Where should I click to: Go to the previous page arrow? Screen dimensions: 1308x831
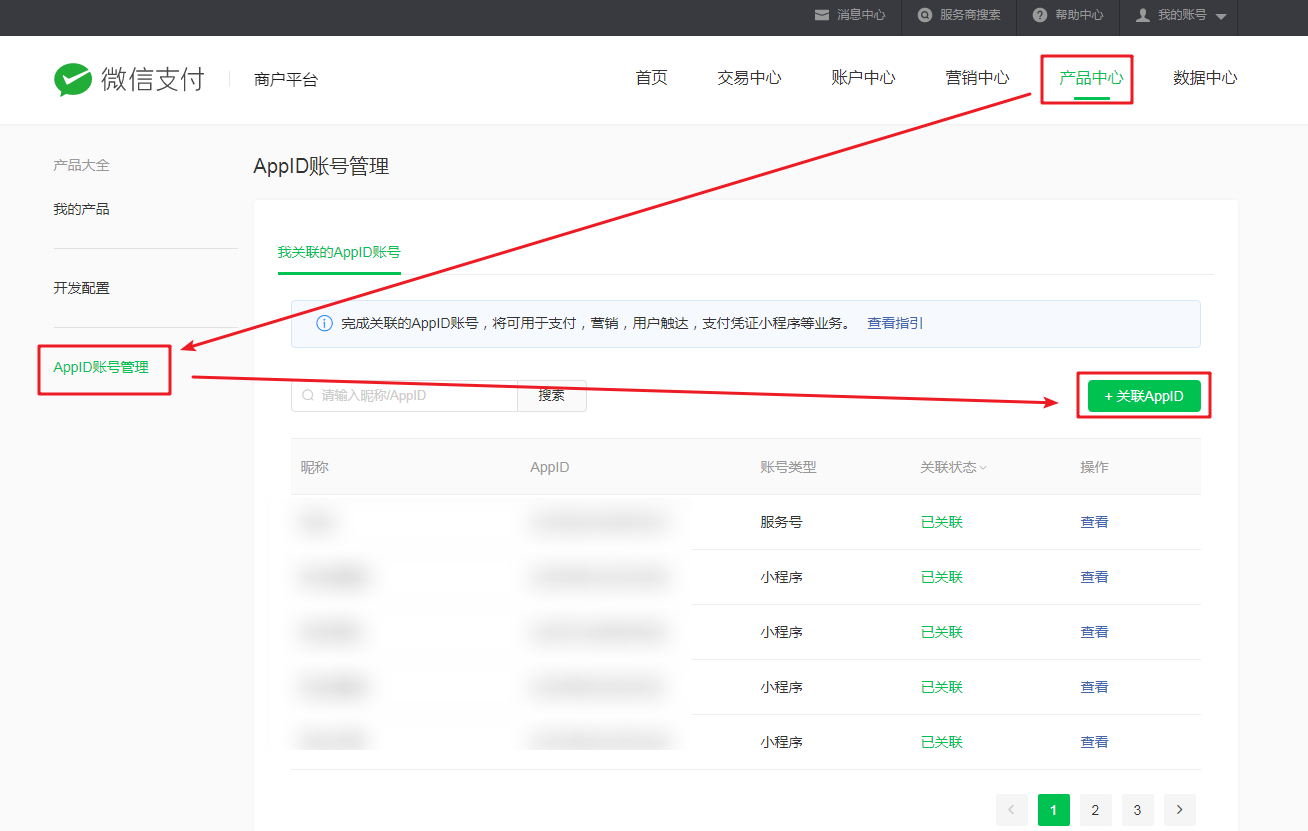(x=1011, y=810)
